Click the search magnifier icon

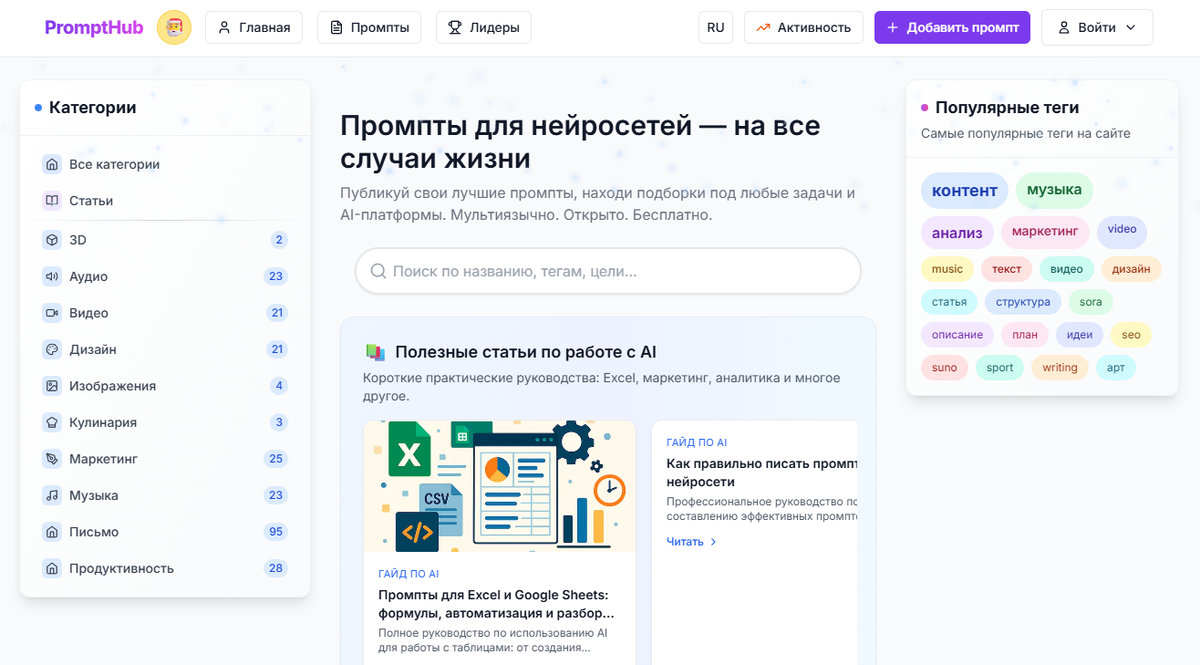click(378, 271)
